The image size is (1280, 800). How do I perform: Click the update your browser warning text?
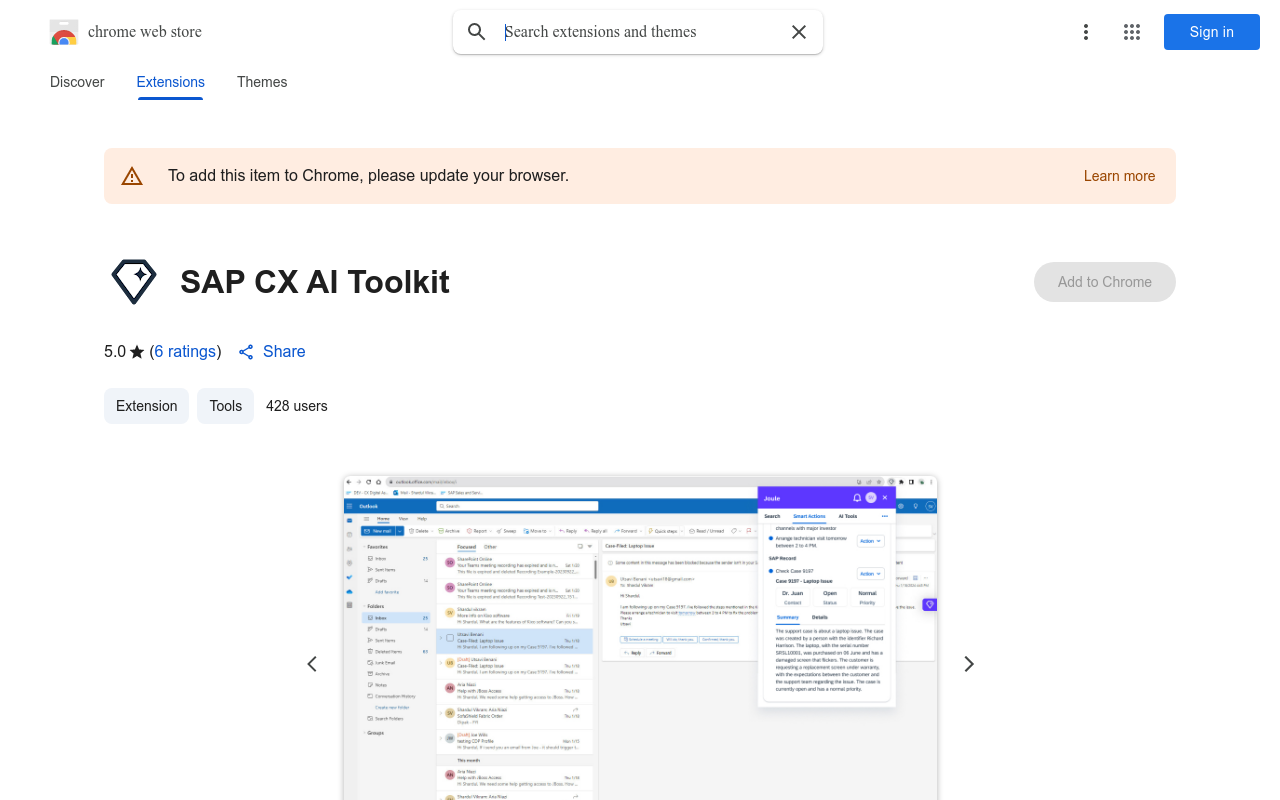tap(368, 176)
